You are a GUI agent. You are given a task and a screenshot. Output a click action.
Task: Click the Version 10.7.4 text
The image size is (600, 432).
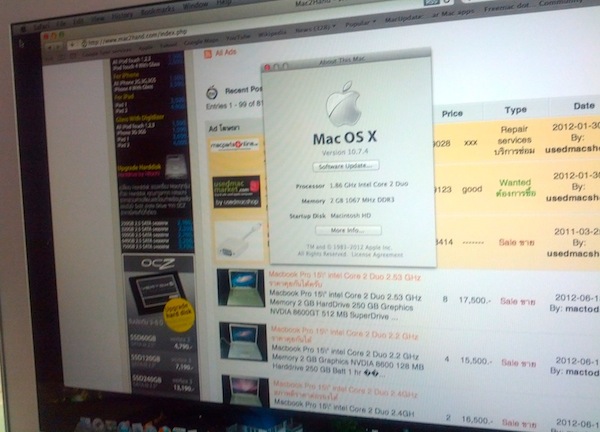click(344, 150)
